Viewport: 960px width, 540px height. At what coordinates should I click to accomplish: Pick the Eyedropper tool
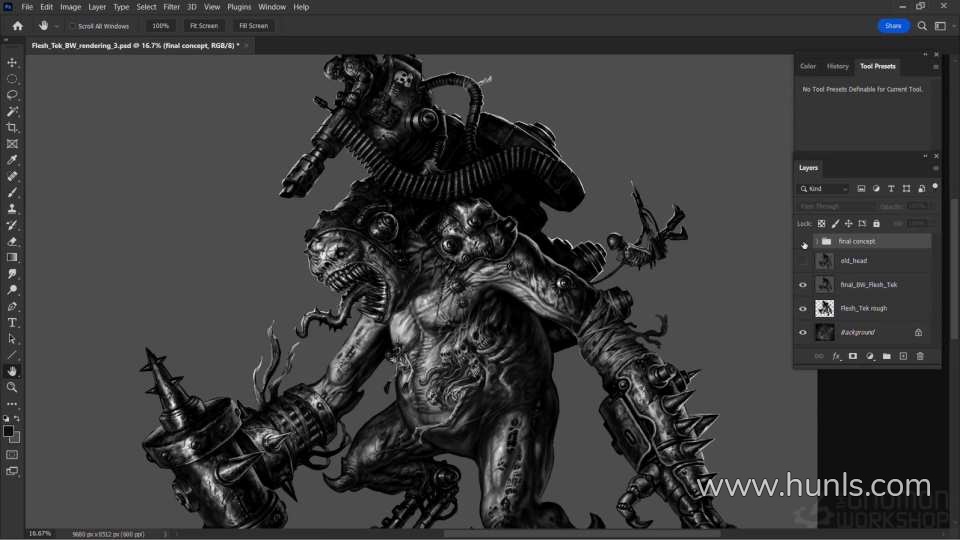pyautogui.click(x=12, y=160)
